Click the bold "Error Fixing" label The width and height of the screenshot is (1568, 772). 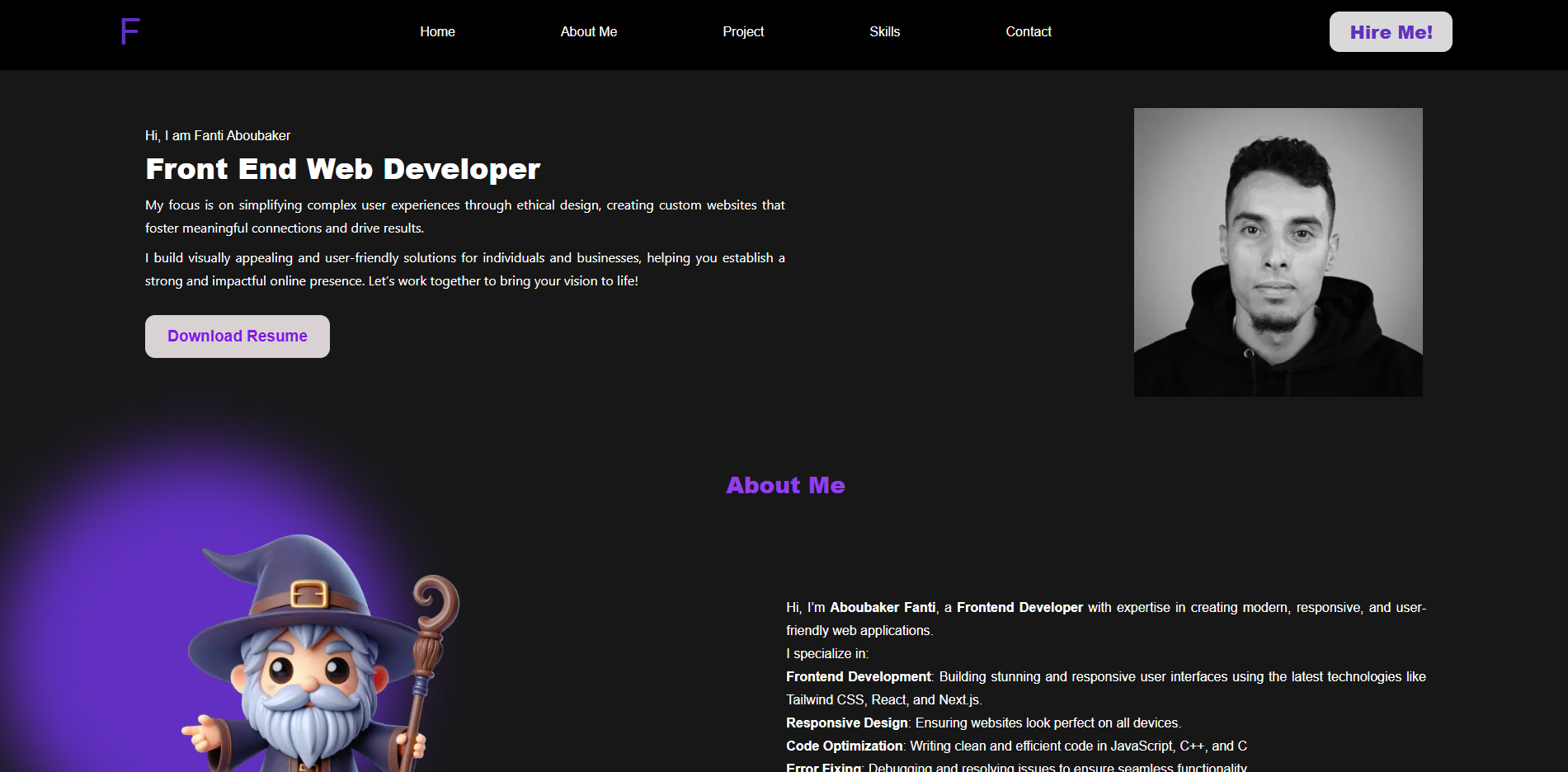[823, 767]
